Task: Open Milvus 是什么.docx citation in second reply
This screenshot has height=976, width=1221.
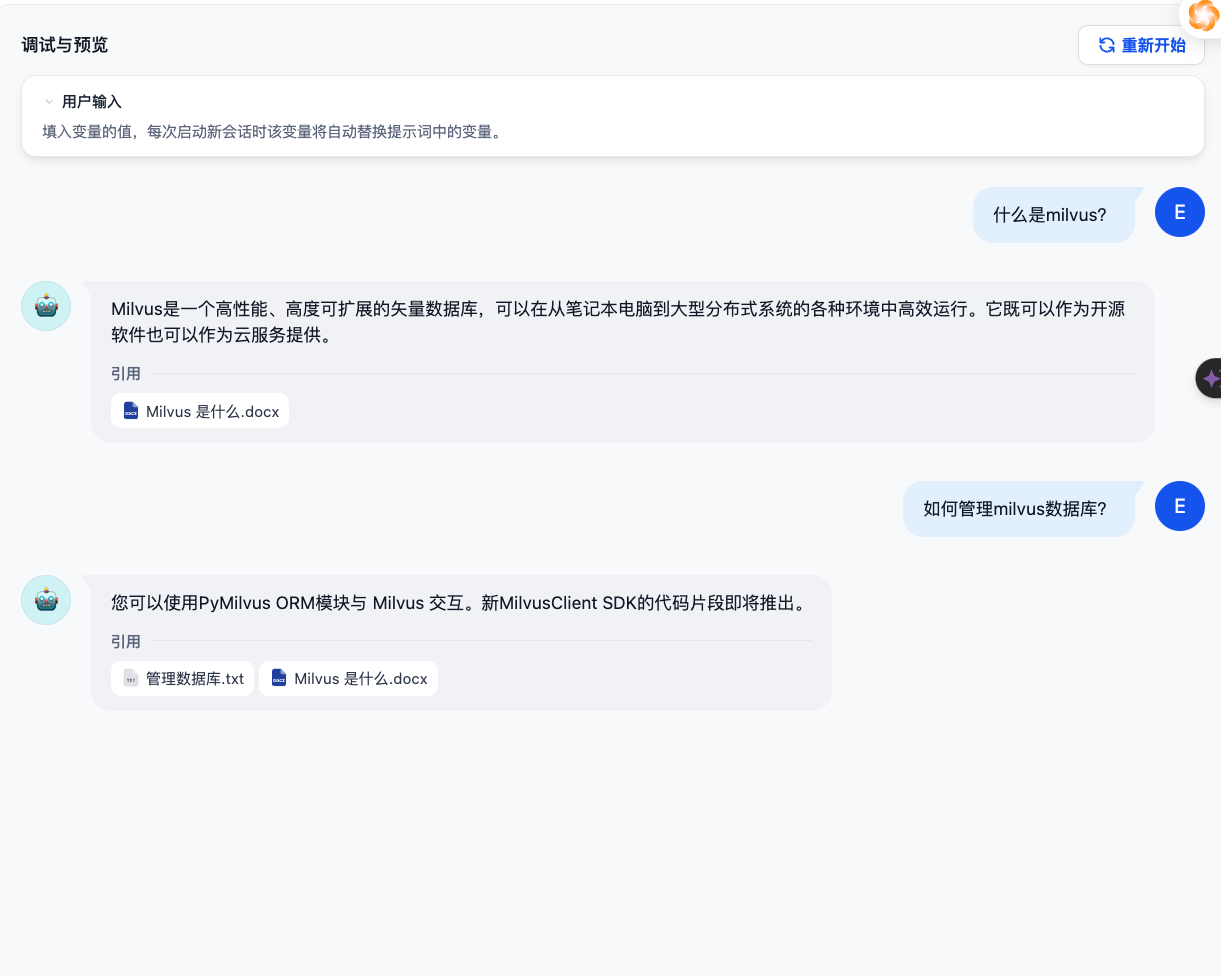Action: (x=348, y=678)
